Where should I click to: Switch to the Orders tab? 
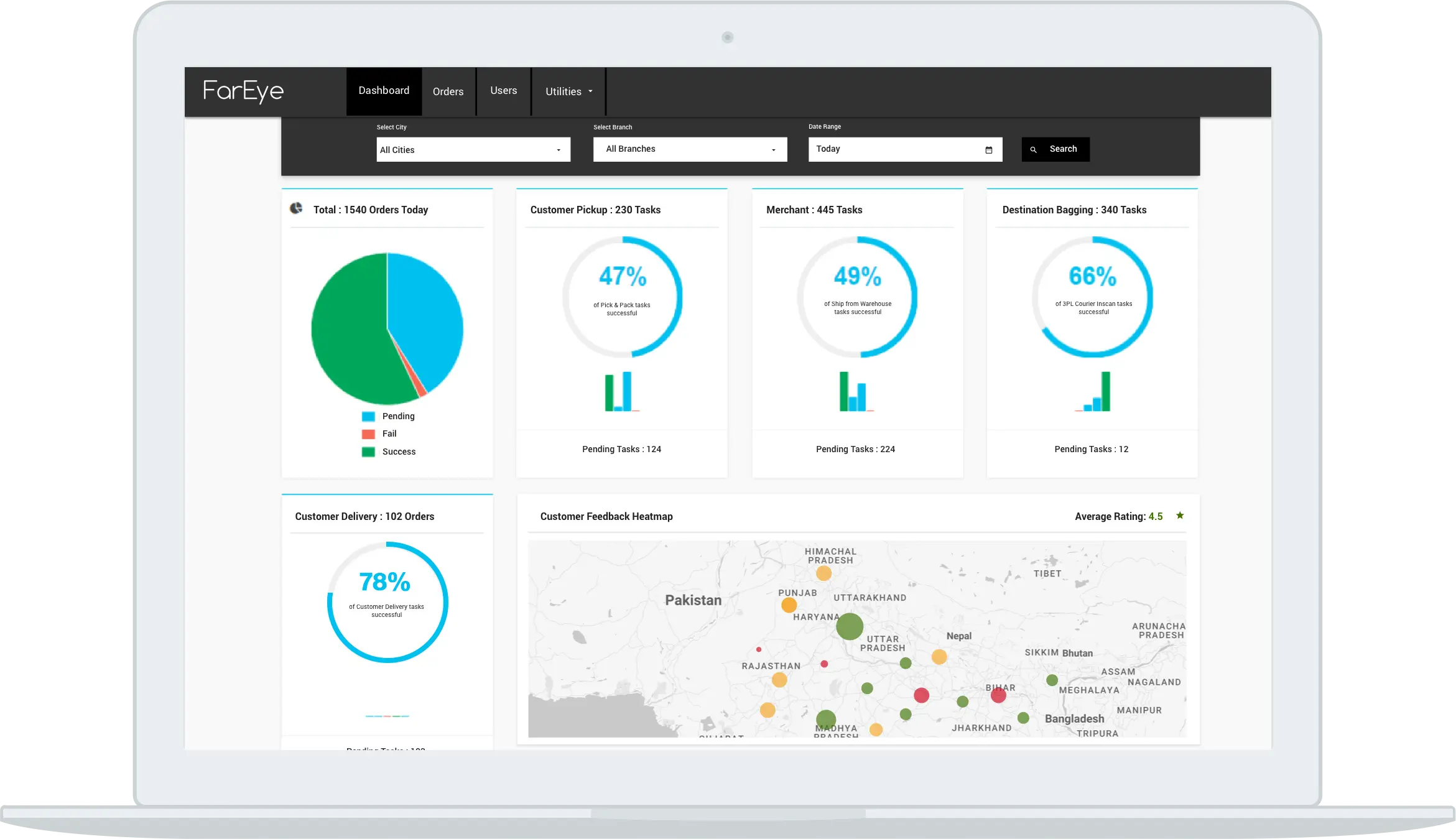pos(448,91)
